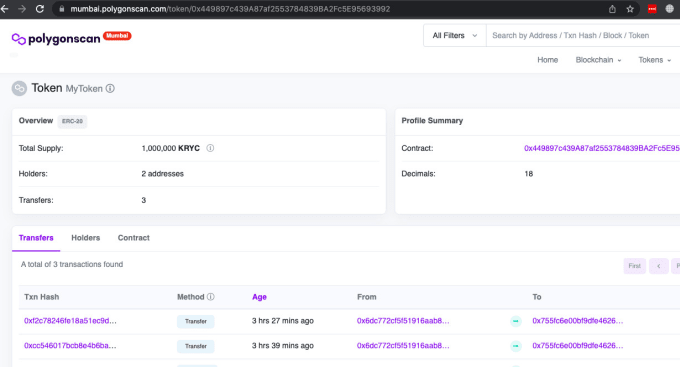Click Transfer badge in 3 hrs 39 mins row
This screenshot has width=680, height=367.
(196, 346)
